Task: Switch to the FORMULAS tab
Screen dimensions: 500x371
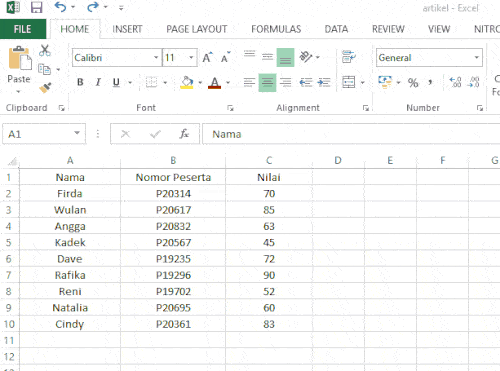Action: point(276,29)
